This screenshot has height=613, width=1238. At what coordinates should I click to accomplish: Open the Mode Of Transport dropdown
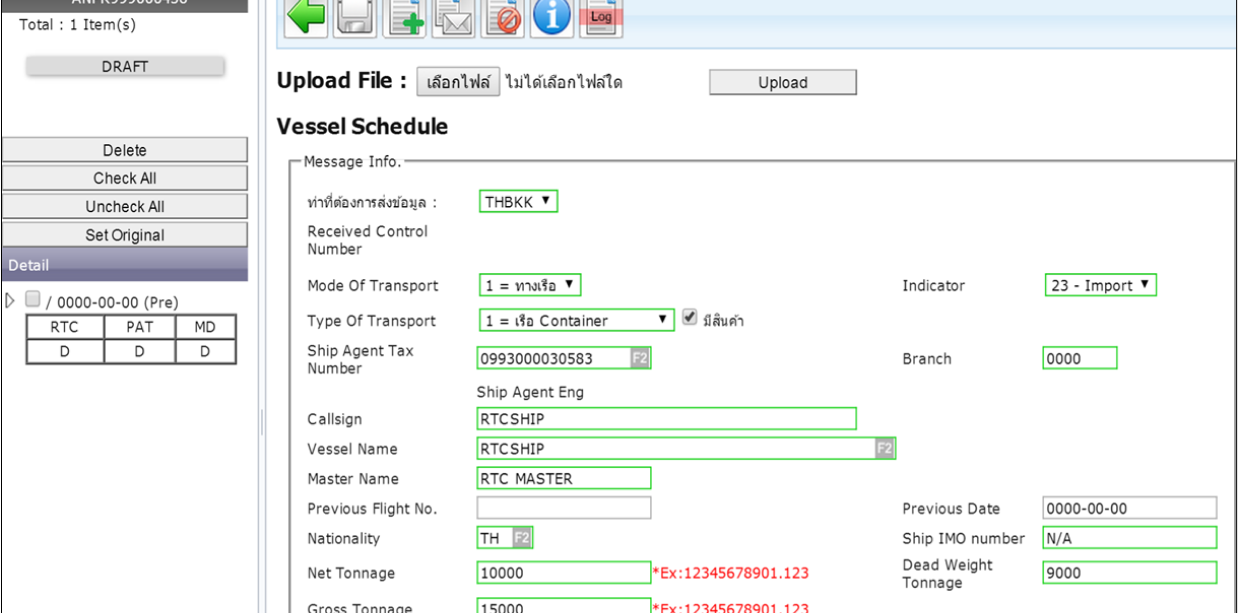(x=530, y=286)
